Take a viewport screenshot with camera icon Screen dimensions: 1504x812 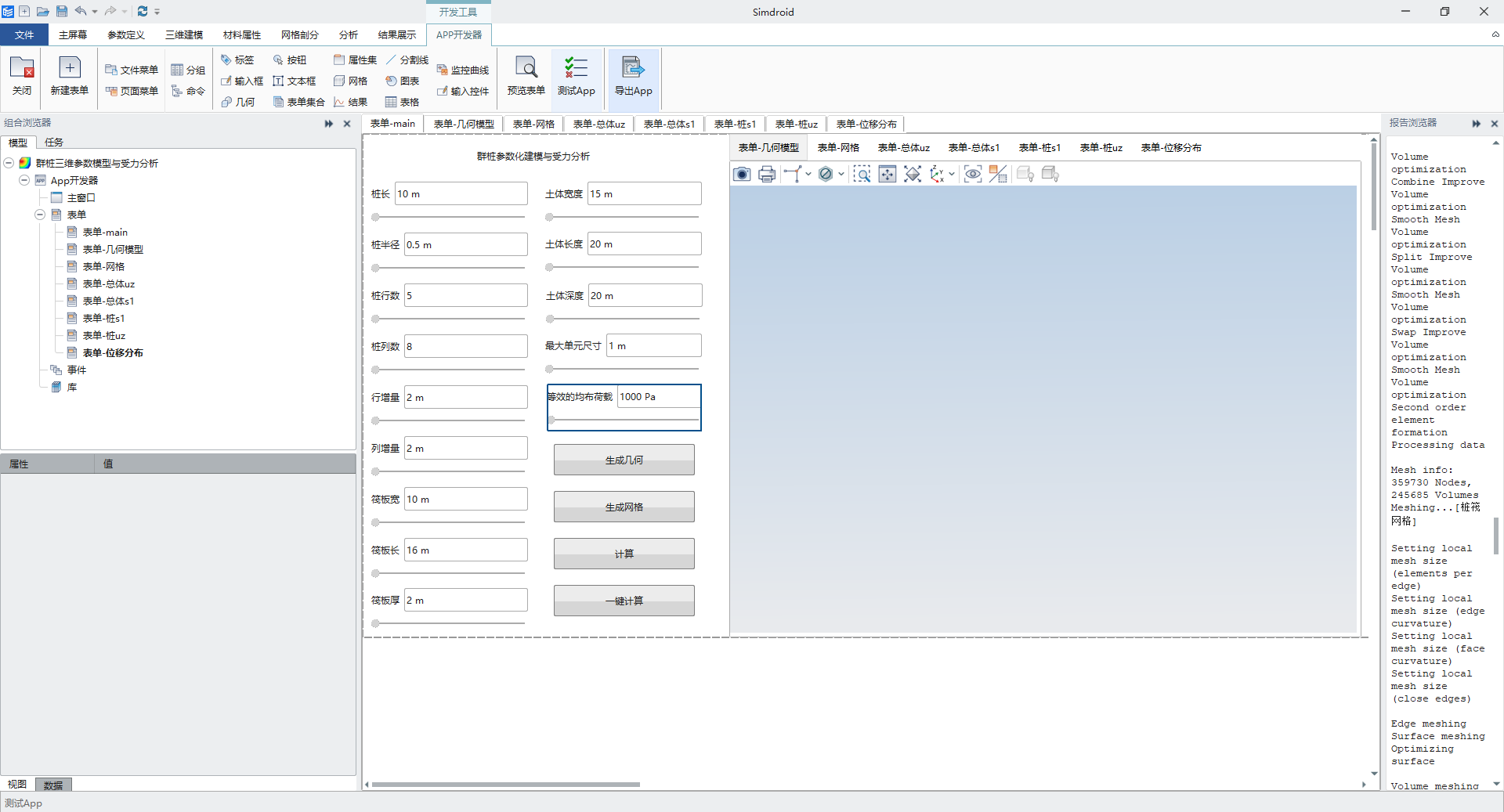click(x=742, y=174)
